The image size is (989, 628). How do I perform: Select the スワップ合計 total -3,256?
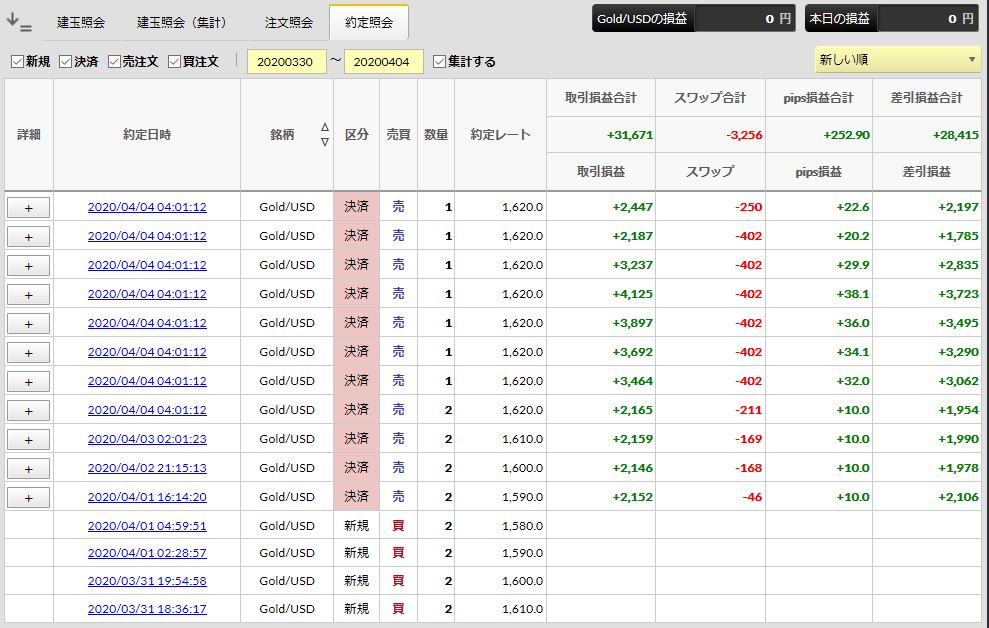pyautogui.click(x=744, y=135)
